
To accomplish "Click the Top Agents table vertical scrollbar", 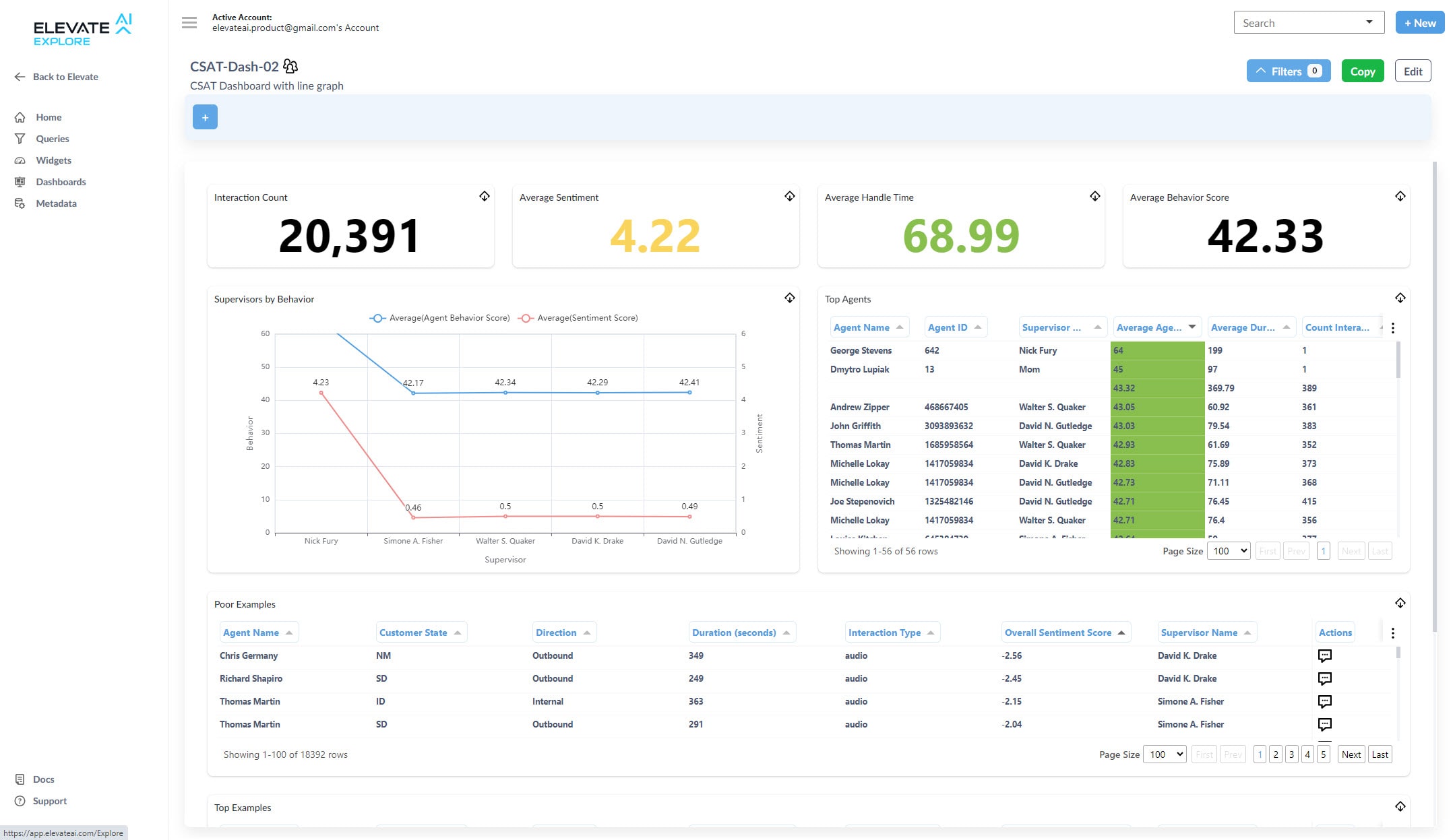I will point(1398,360).
